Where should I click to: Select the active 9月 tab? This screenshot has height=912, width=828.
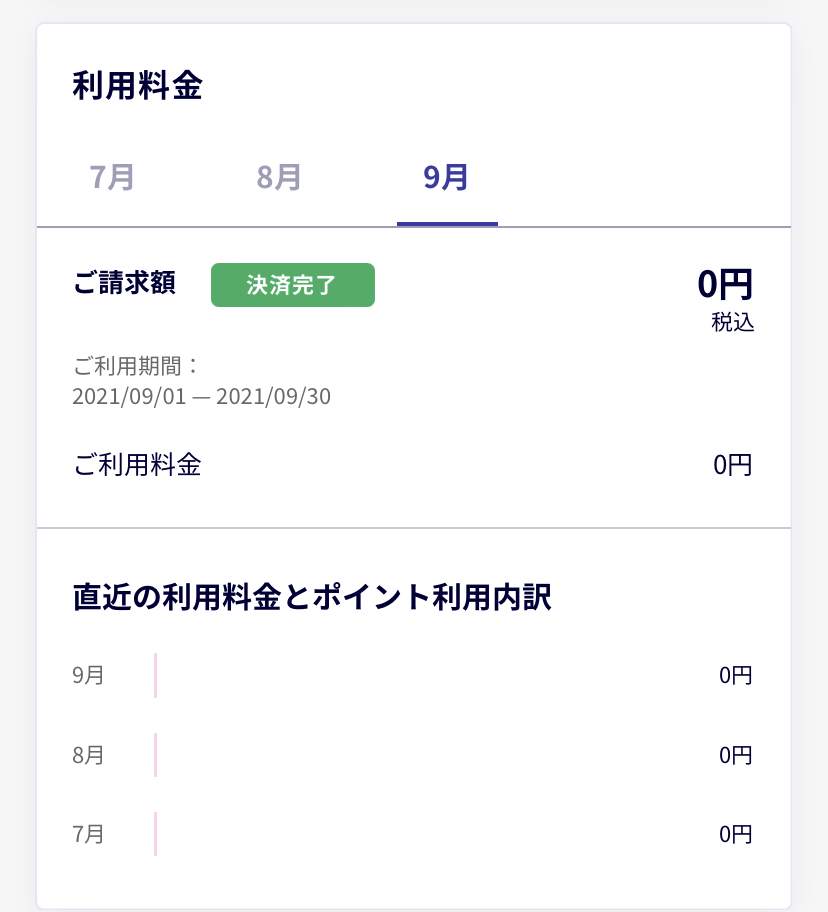[446, 177]
